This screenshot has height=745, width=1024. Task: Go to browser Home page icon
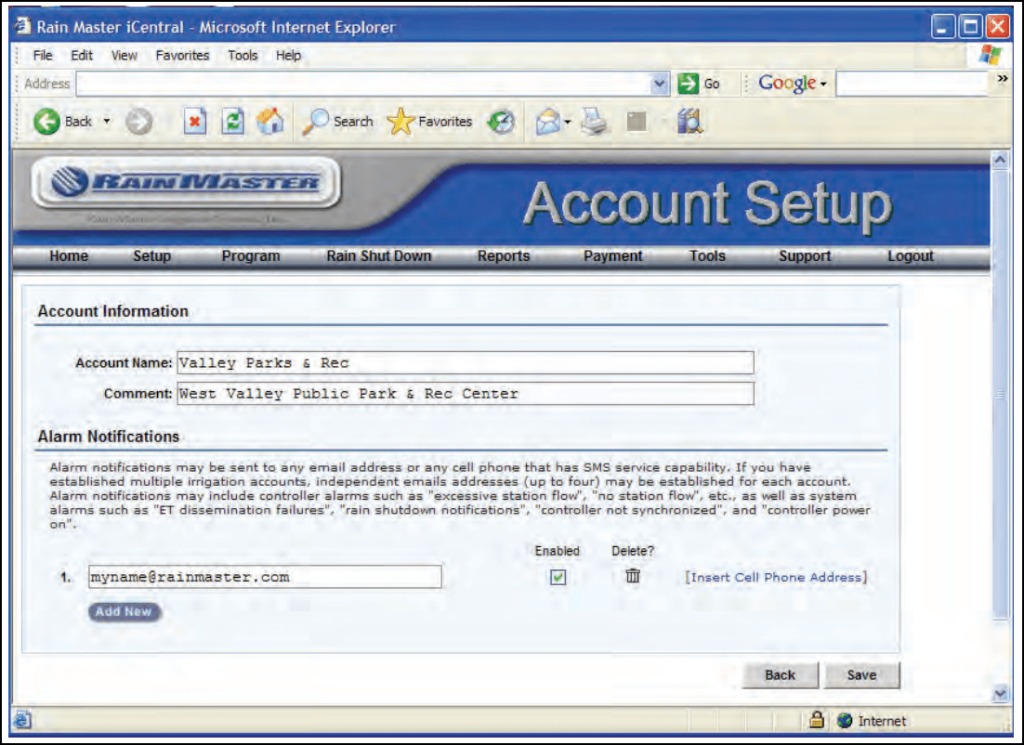[x=269, y=121]
